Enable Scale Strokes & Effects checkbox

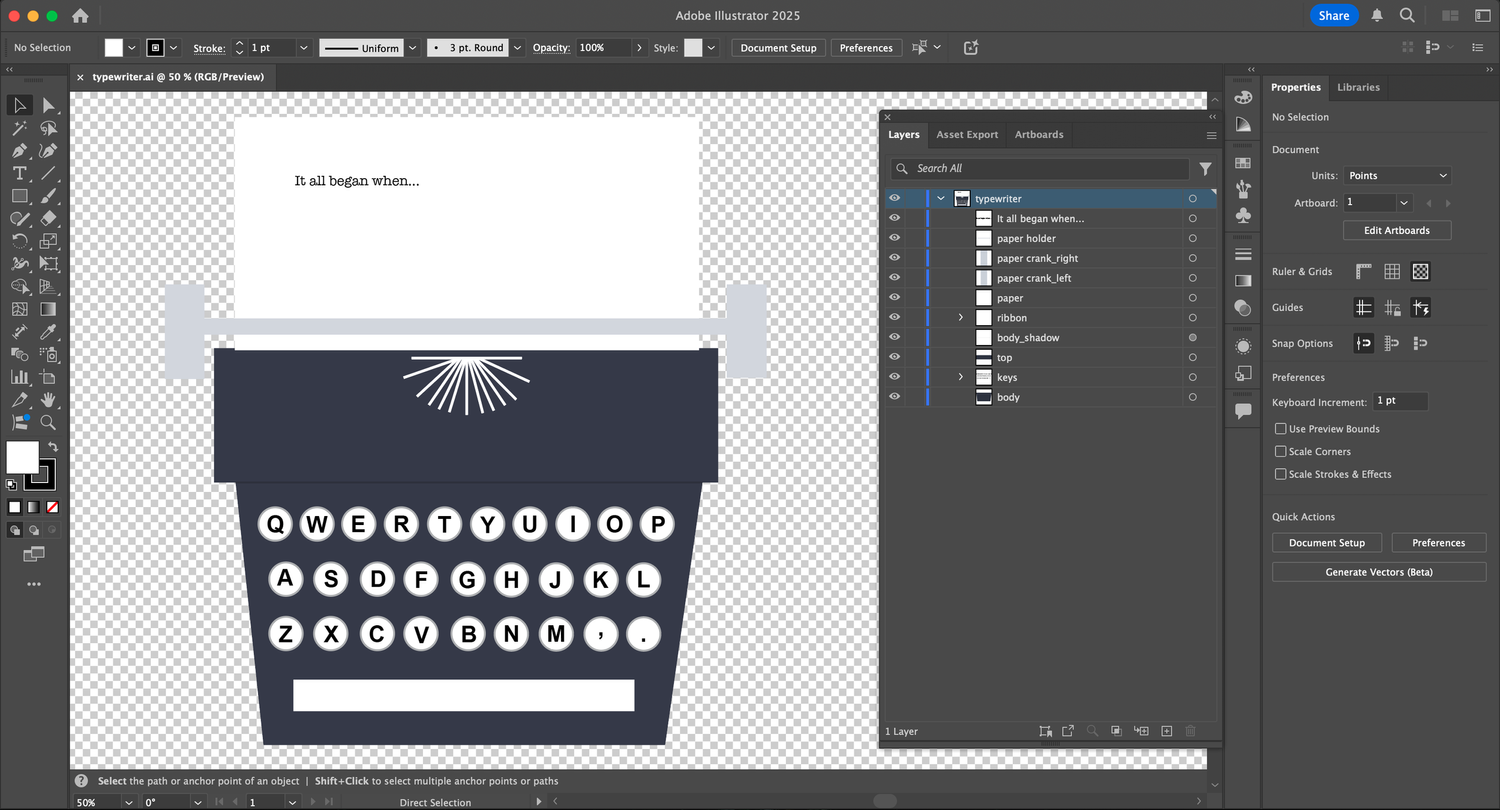pyautogui.click(x=1280, y=474)
